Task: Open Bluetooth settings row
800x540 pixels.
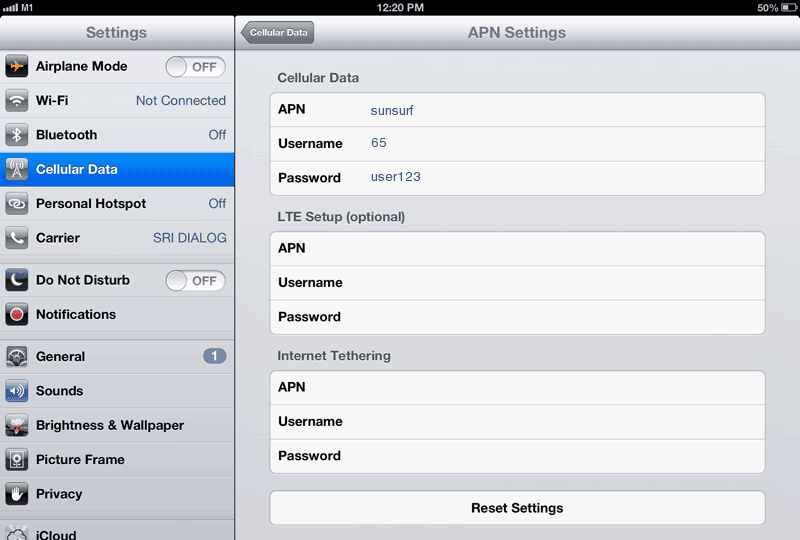Action: click(x=117, y=135)
